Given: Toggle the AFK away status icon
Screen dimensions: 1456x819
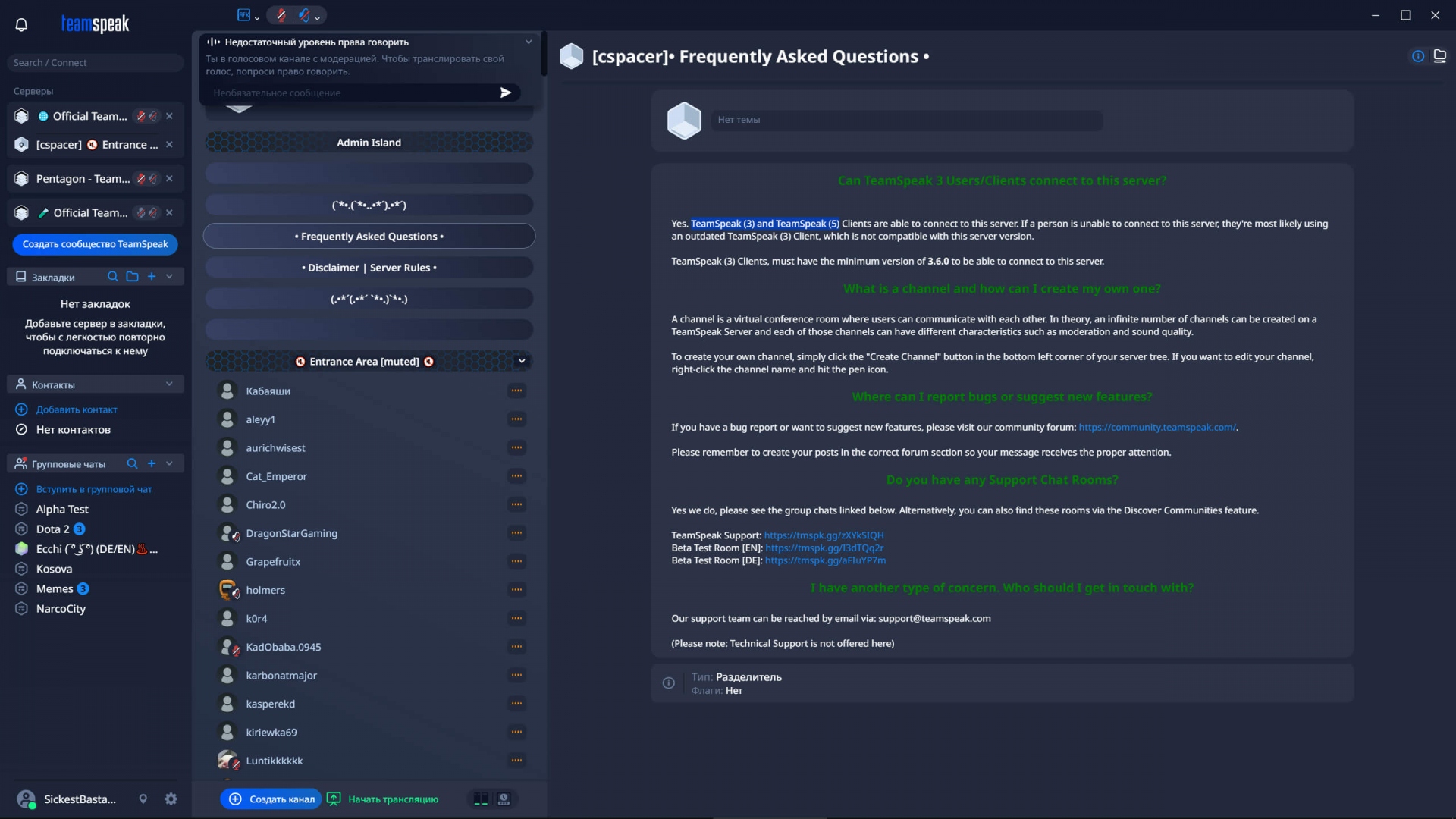Looking at the screenshot, I should pos(243,15).
